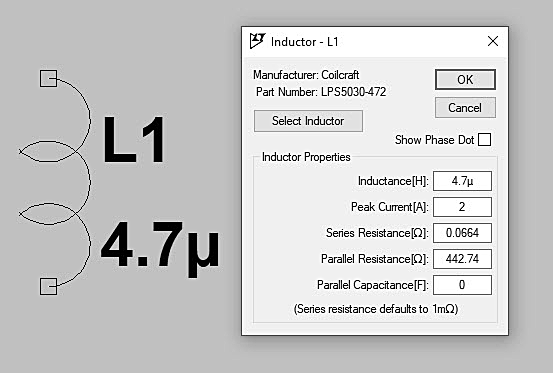Click the Parallel Resistance field 442.74
The width and height of the screenshot is (553, 373).
tap(462, 259)
